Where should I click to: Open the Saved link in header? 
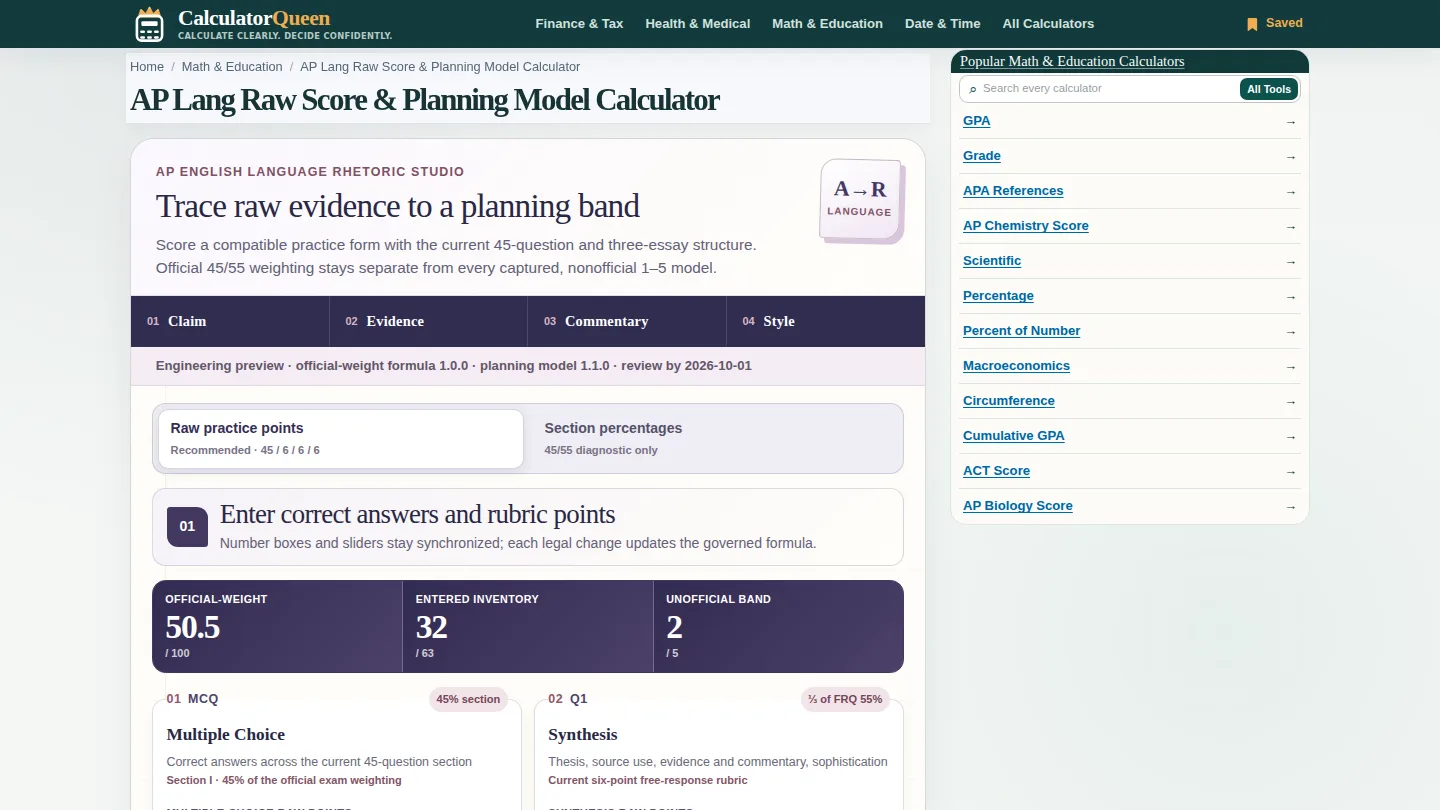click(1274, 23)
